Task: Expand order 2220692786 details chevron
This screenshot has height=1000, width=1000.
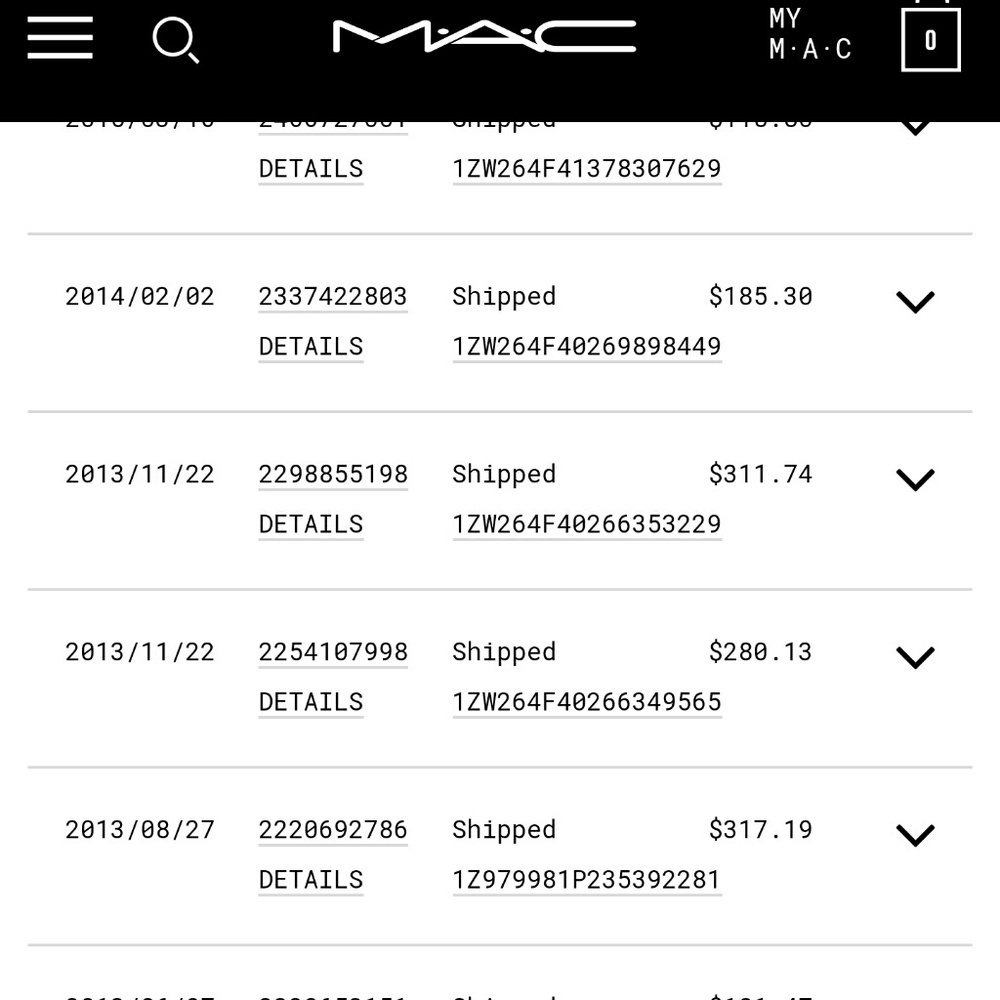Action: 914,834
